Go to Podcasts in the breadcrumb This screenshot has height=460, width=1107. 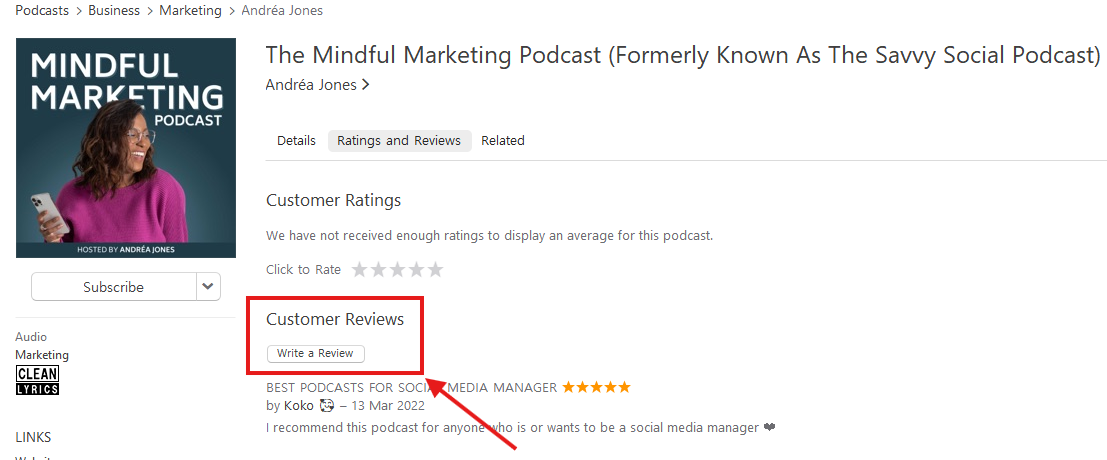(x=42, y=11)
